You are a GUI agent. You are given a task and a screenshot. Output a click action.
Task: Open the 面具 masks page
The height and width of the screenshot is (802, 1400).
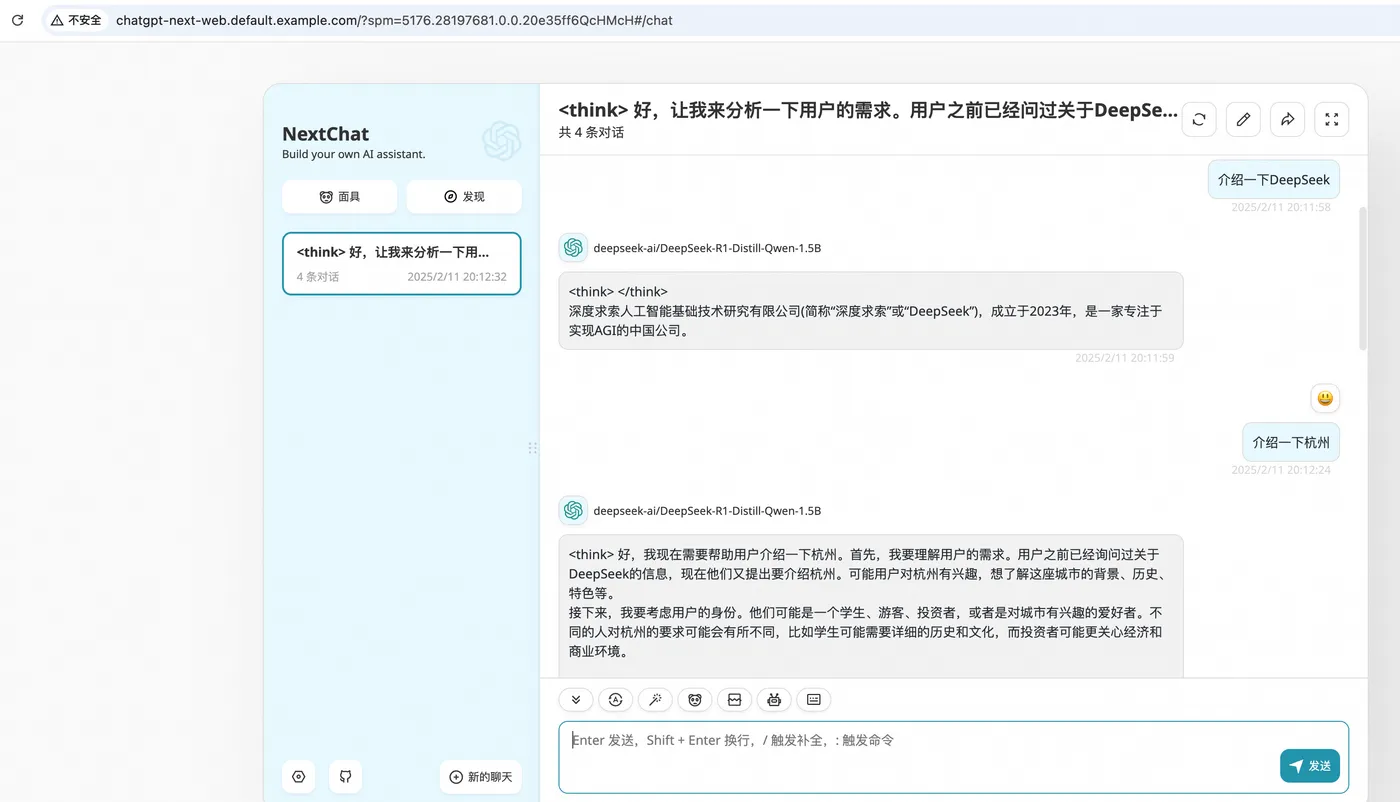[x=339, y=197]
